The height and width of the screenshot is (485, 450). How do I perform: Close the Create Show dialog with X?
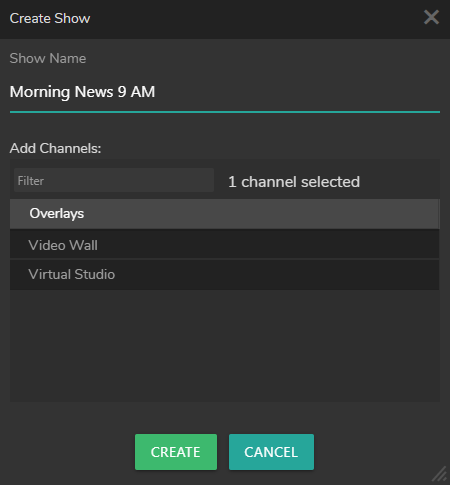pyautogui.click(x=431, y=17)
